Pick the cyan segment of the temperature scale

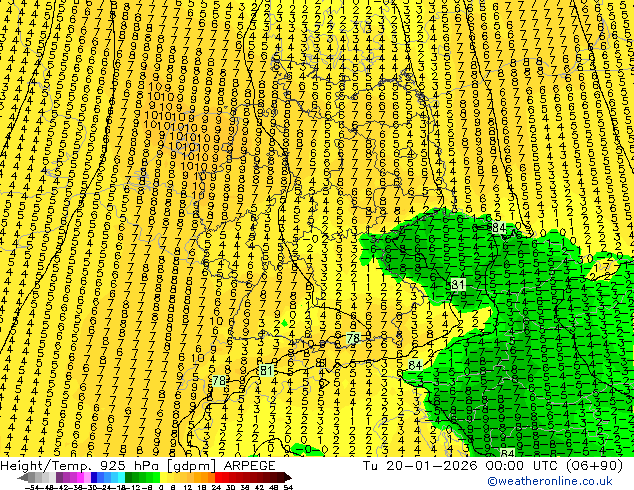click(122, 478)
